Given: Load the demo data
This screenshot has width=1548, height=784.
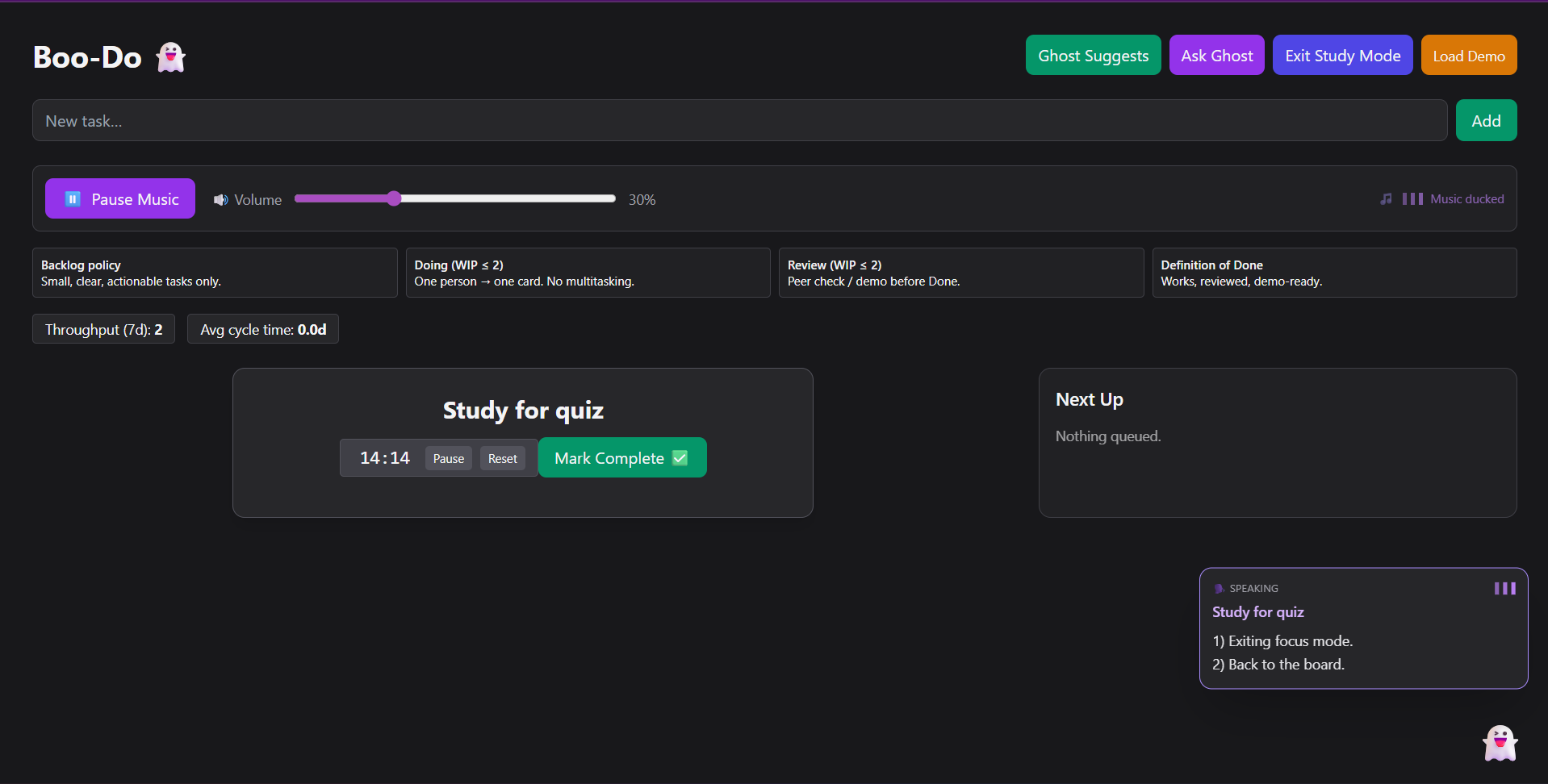Looking at the screenshot, I should click(x=1469, y=55).
